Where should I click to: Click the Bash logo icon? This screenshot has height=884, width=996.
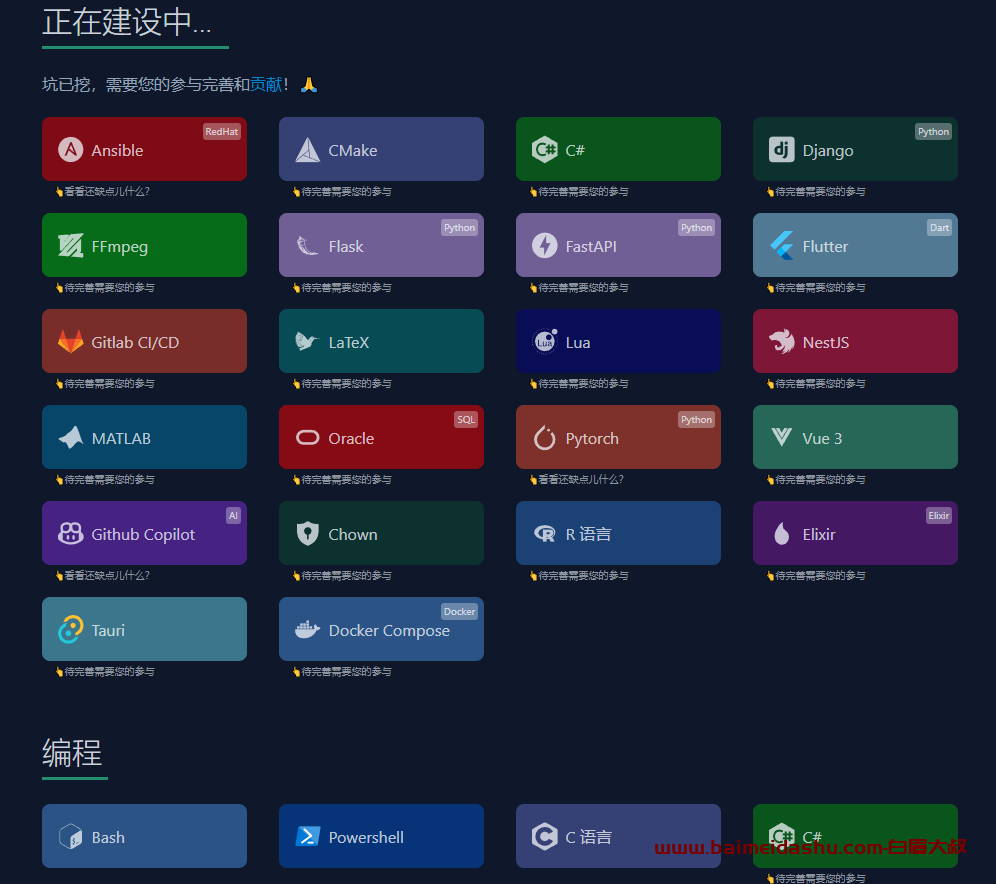coord(71,836)
